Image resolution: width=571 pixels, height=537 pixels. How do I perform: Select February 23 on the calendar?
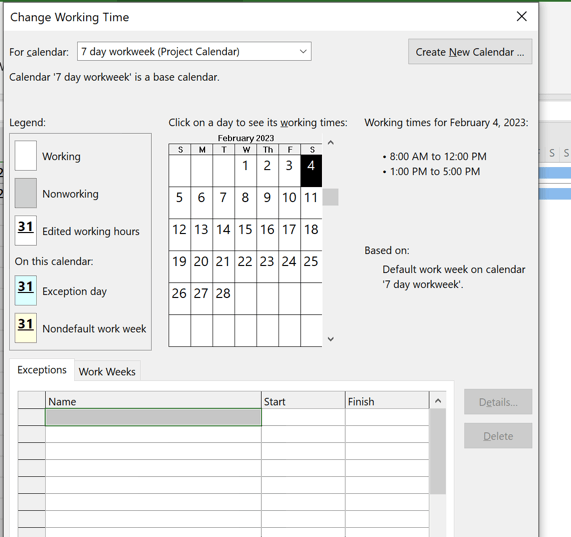[267, 266]
